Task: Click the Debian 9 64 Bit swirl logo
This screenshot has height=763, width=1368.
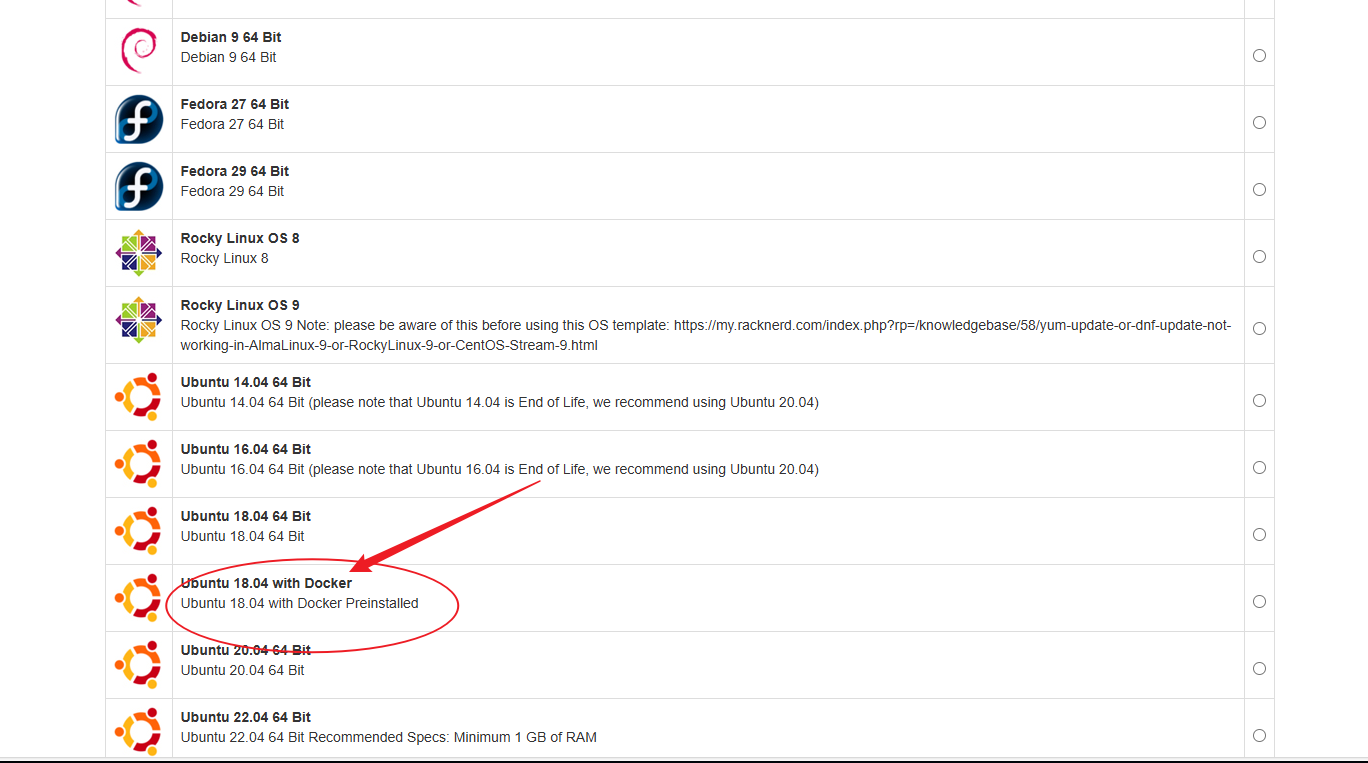Action: (x=138, y=51)
